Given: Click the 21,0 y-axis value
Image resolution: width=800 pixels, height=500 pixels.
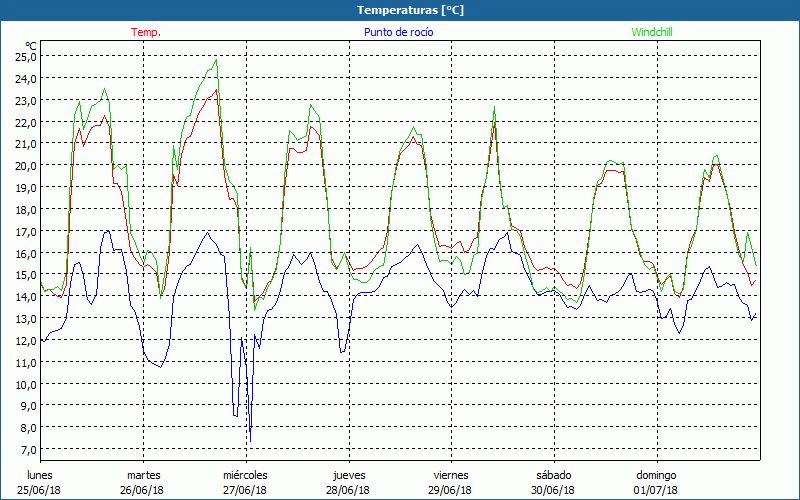Looking at the screenshot, I should pos(26,144).
